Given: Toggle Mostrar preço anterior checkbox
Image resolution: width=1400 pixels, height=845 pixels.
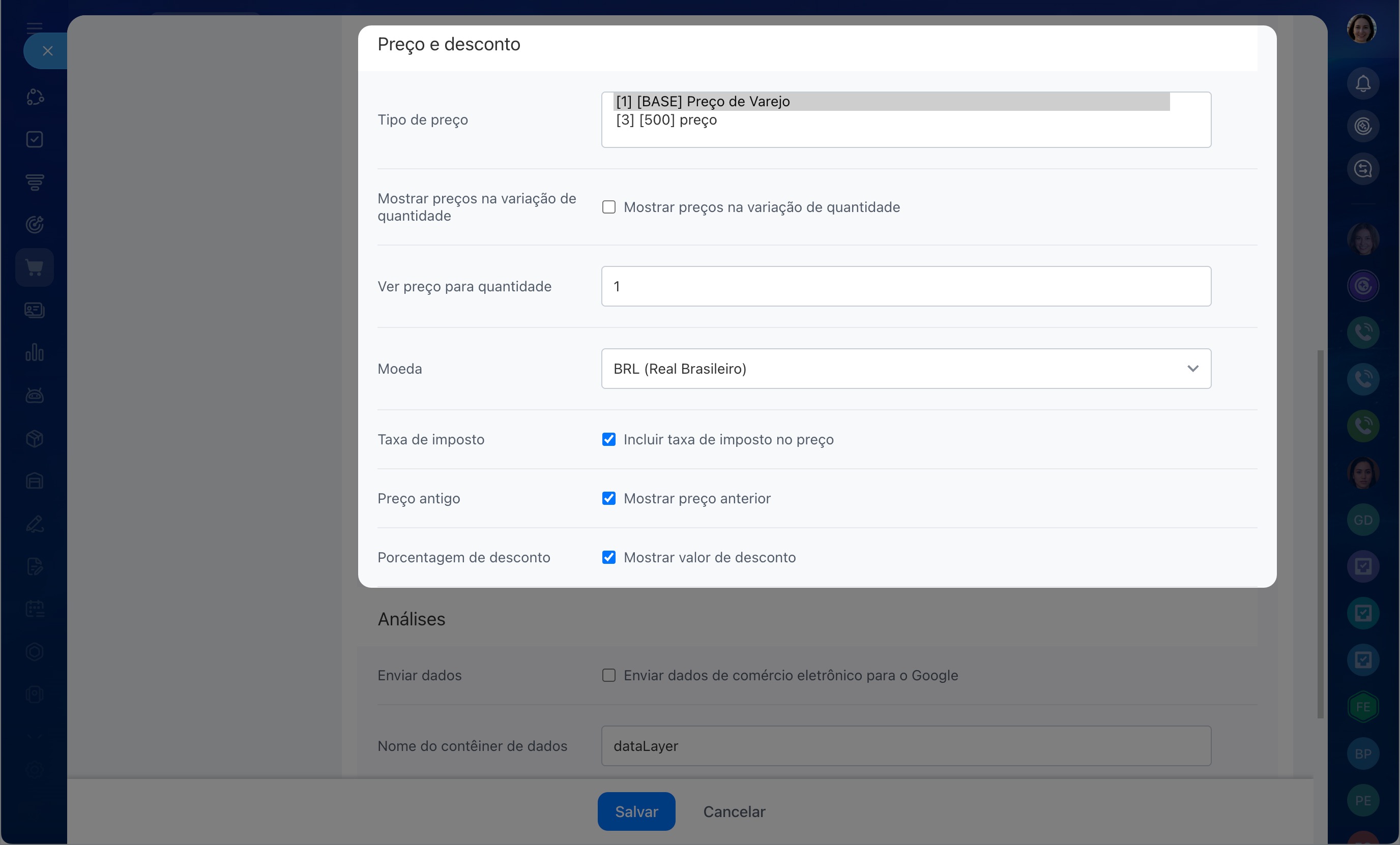Looking at the screenshot, I should pos(608,499).
